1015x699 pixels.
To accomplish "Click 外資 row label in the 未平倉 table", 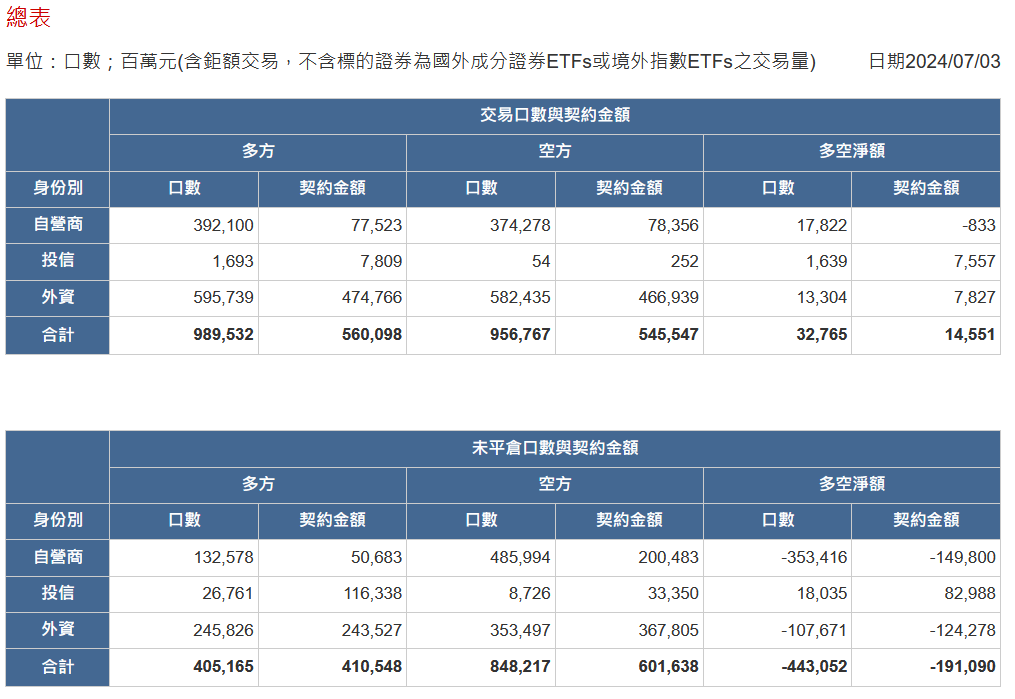I will click(x=58, y=629).
